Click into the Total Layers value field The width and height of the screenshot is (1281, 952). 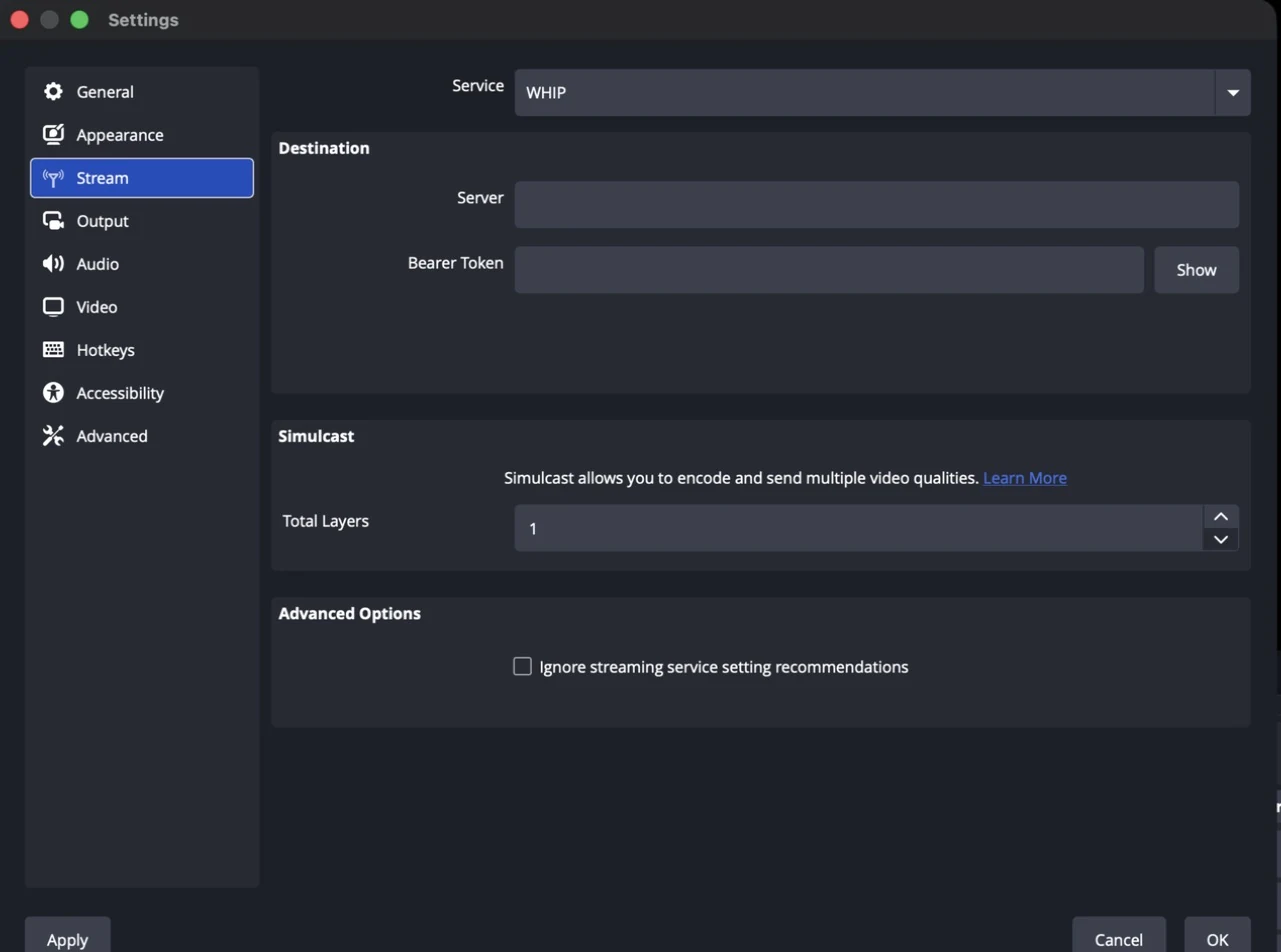[x=858, y=528]
